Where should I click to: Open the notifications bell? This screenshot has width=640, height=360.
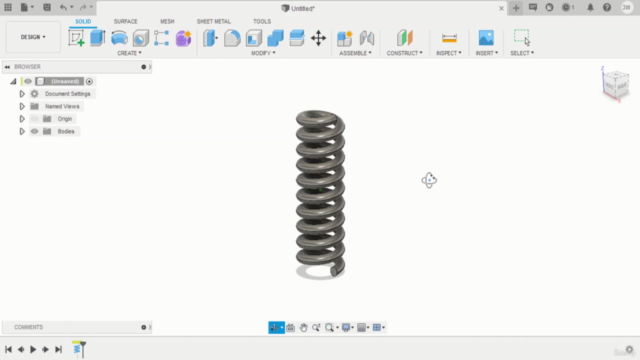(x=590, y=7)
